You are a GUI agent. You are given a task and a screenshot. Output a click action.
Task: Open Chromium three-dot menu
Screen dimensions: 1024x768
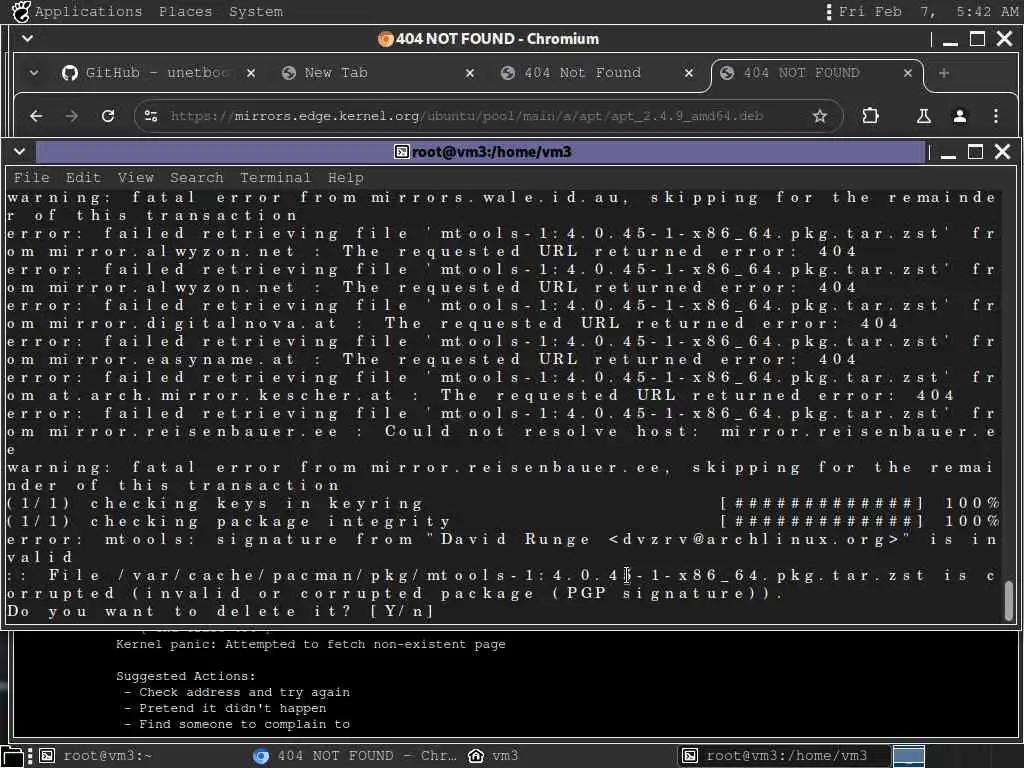tap(995, 116)
